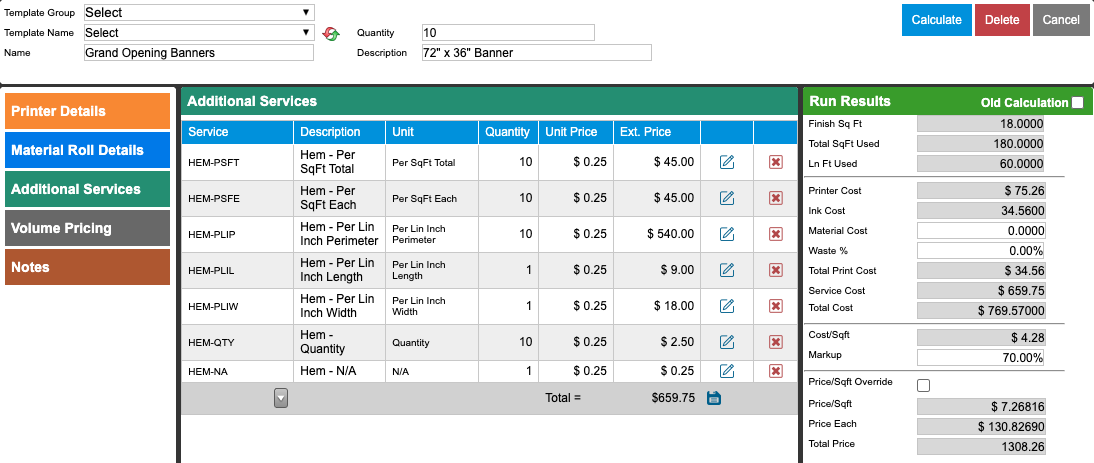This screenshot has height=463, width=1094.
Task: Click the Total SqFt Used value 180.0000
Action: (981, 144)
